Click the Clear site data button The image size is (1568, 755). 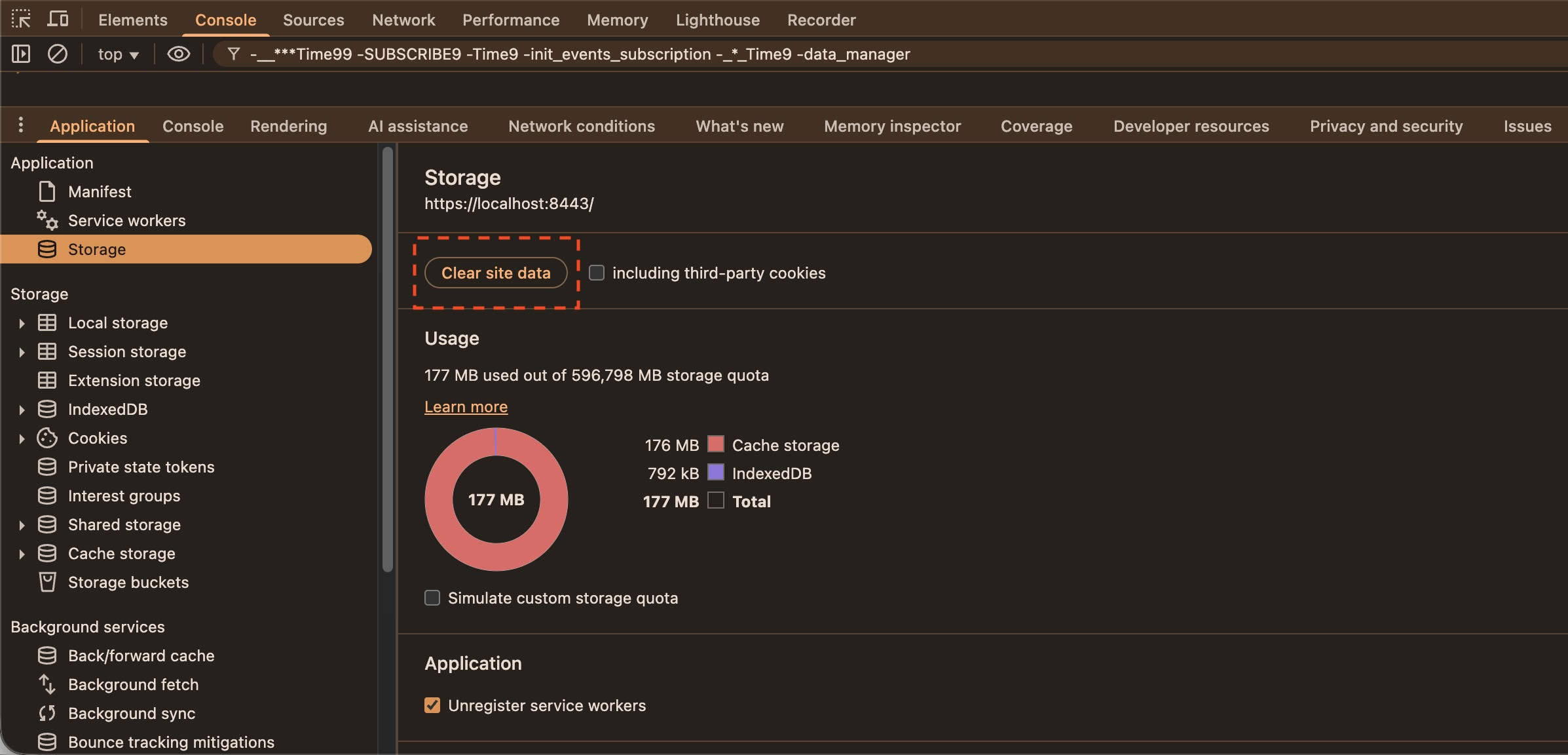496,273
